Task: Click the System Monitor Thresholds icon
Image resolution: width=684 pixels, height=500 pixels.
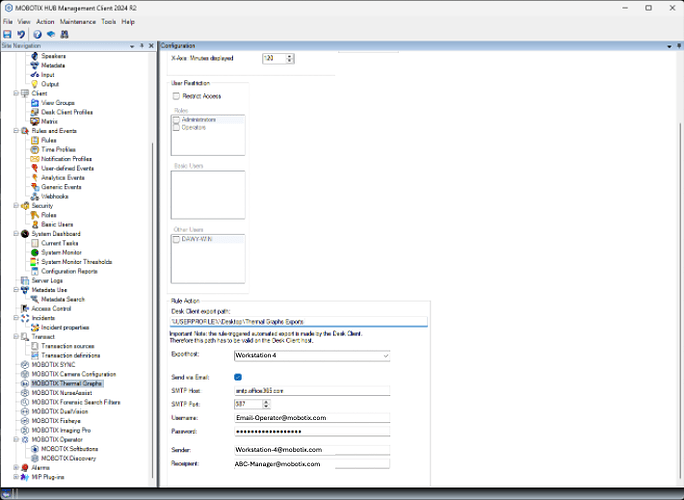Action: point(35,262)
